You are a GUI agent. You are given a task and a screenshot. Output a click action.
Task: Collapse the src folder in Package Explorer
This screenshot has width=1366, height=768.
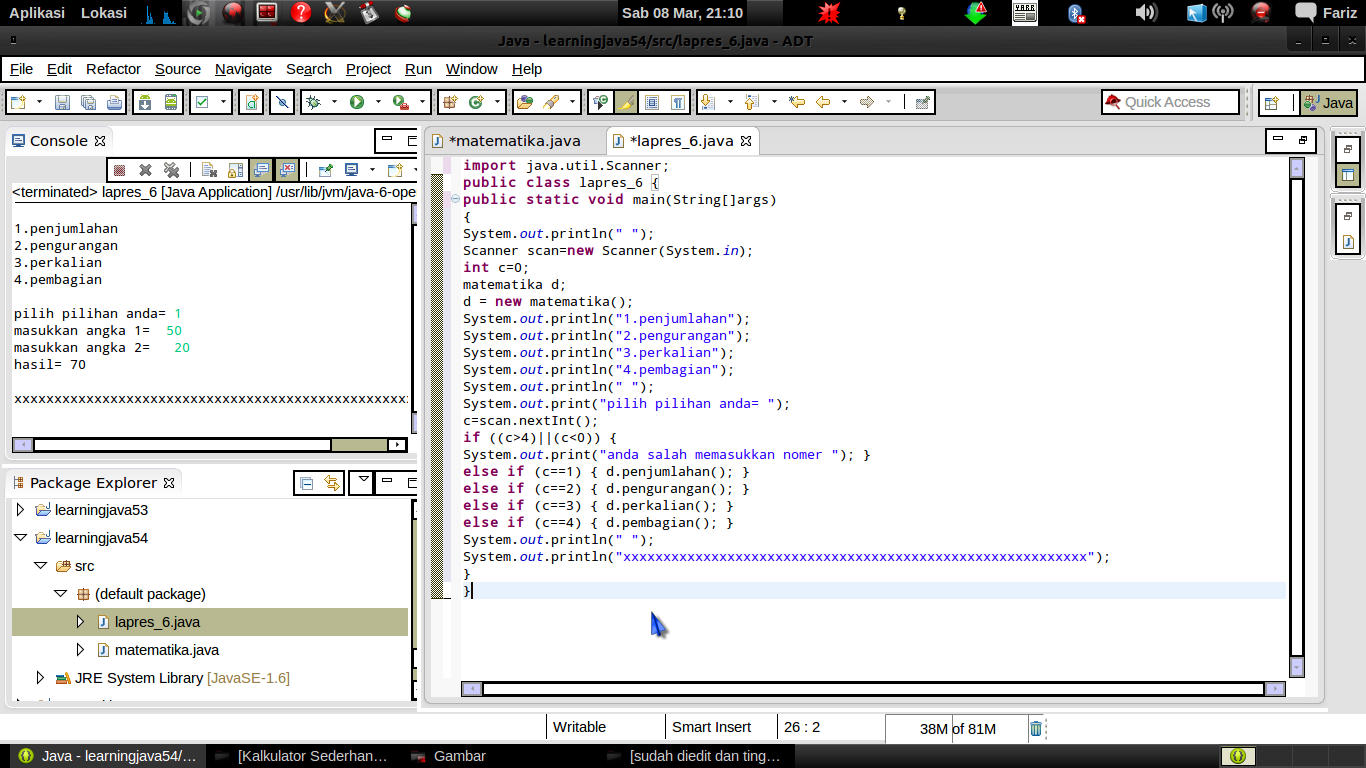click(40, 566)
